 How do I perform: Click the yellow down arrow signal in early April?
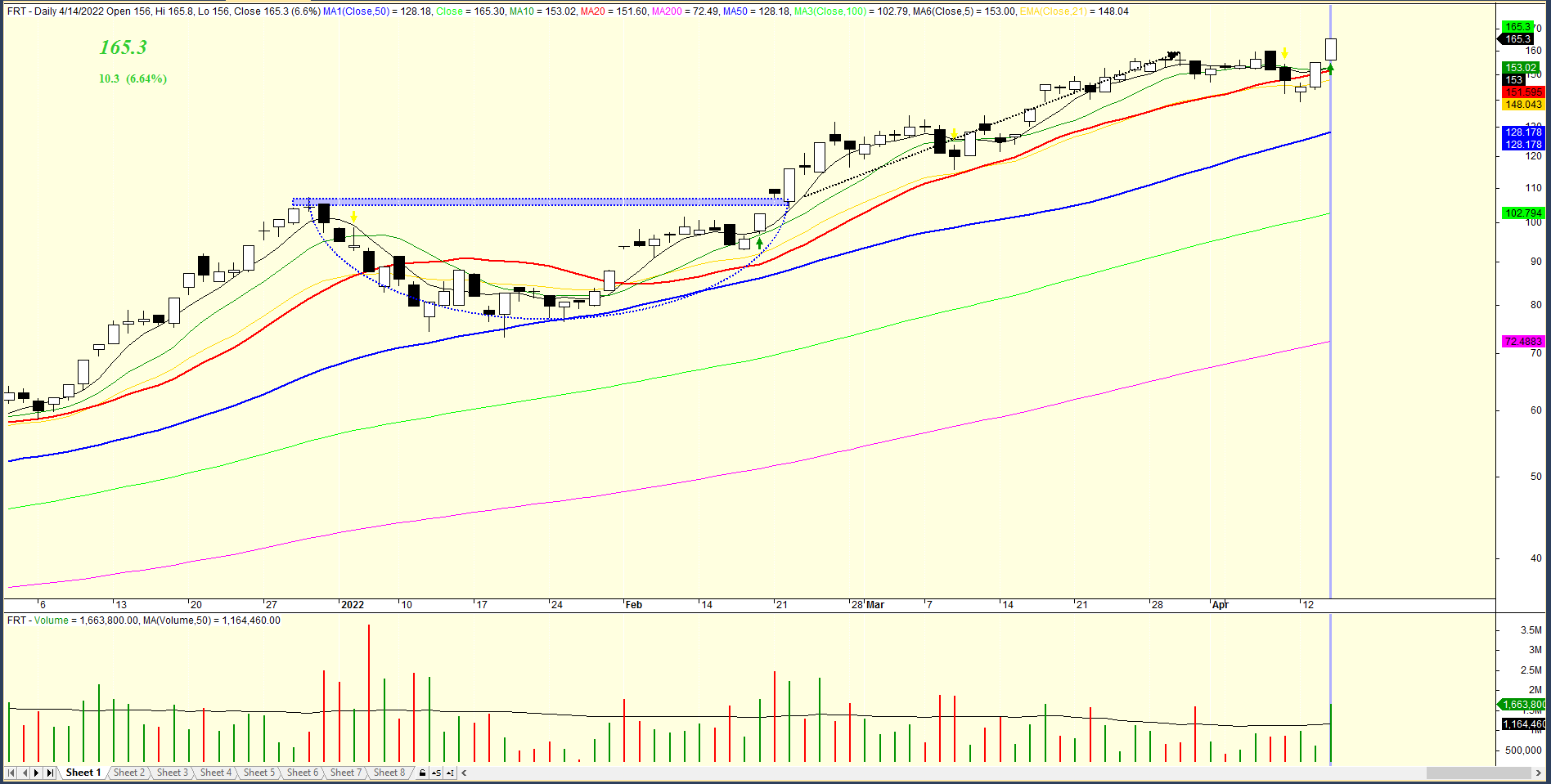1285,53
